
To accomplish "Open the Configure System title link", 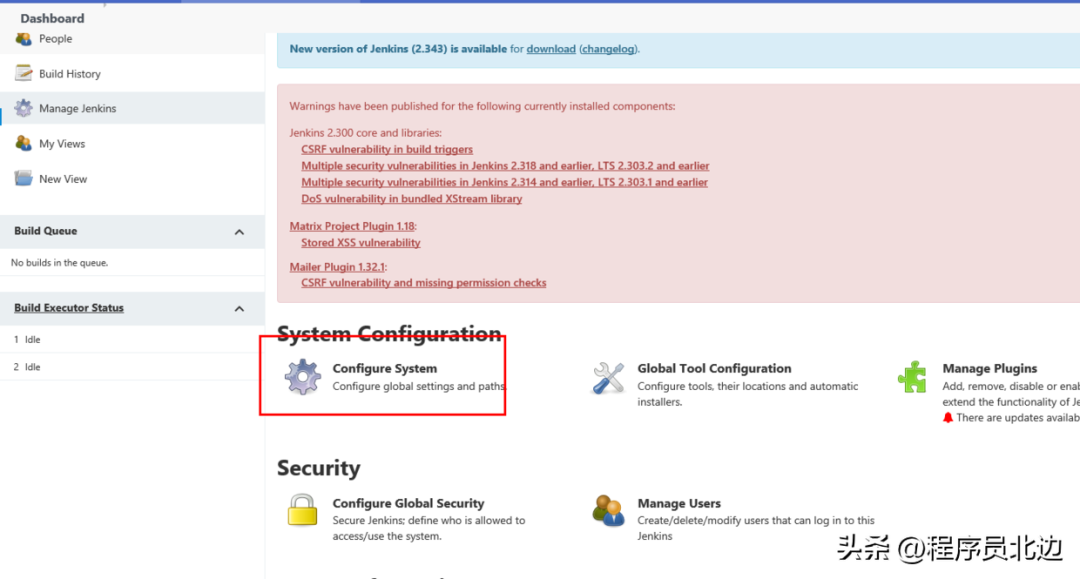I will point(384,368).
